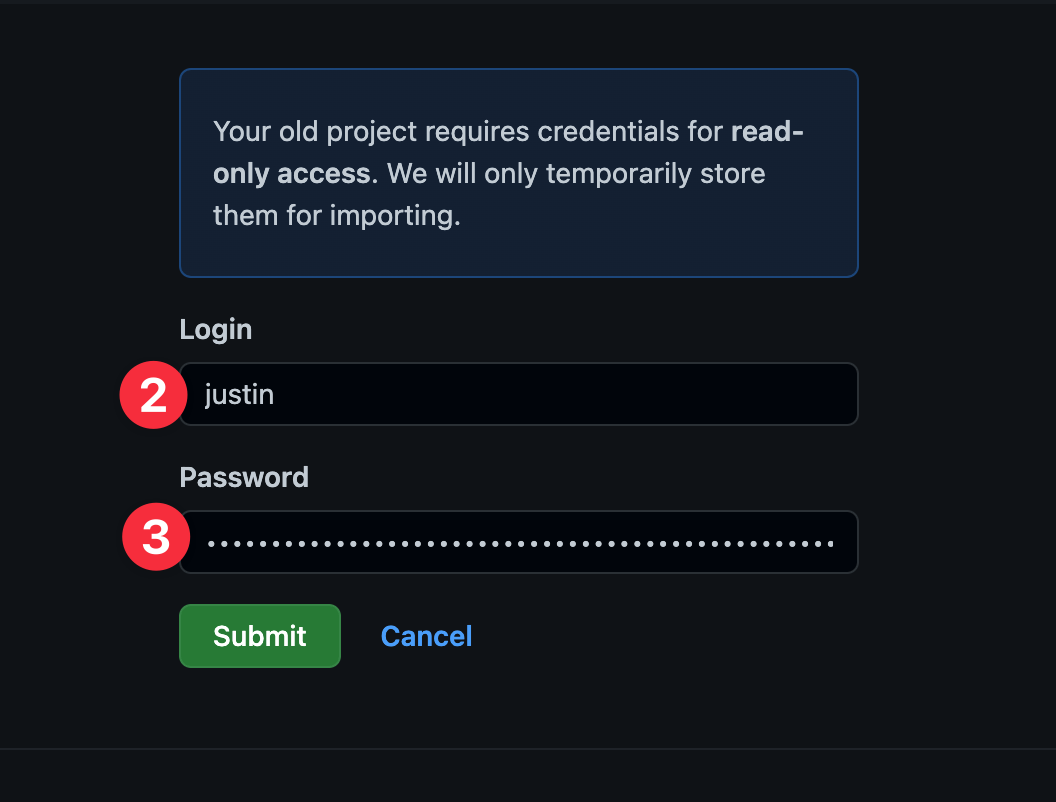The height and width of the screenshot is (802, 1056).
Task: Click the circular marker next to Login field
Action: coord(152,394)
